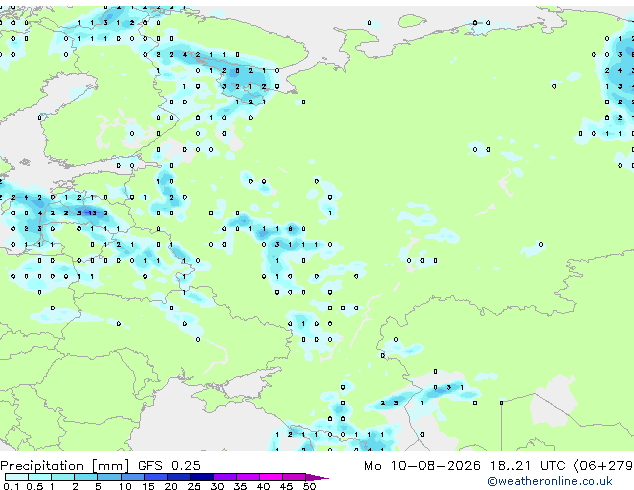634x490 pixels.
Task: Click the 0.1–0.5 mm legend color swatch
Action: [x=17, y=477]
